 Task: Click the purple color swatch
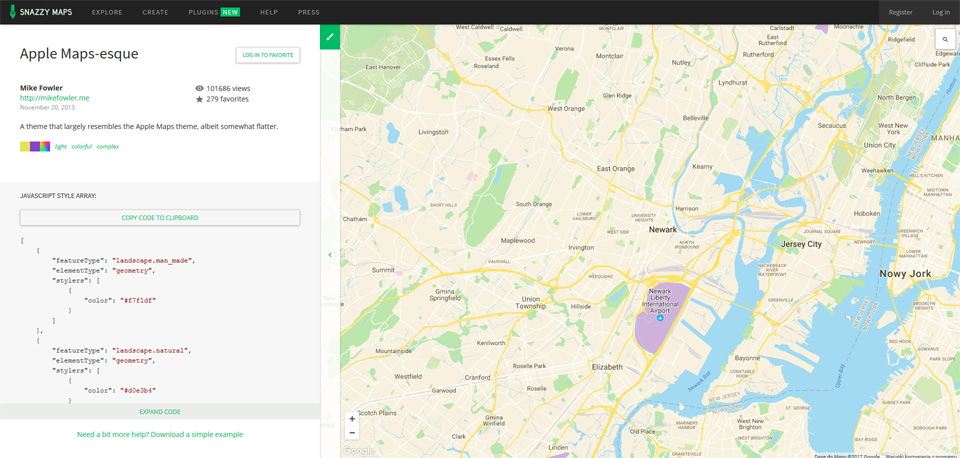(35, 146)
